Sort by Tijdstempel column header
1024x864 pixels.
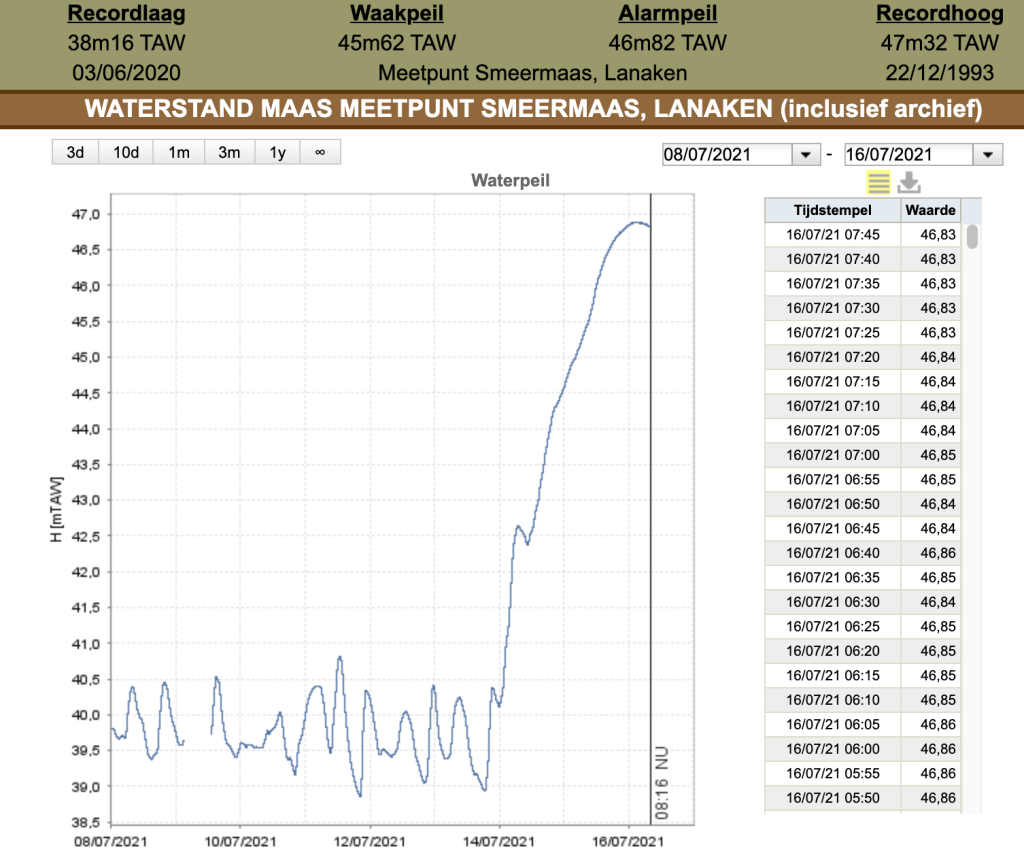pyautogui.click(x=833, y=210)
